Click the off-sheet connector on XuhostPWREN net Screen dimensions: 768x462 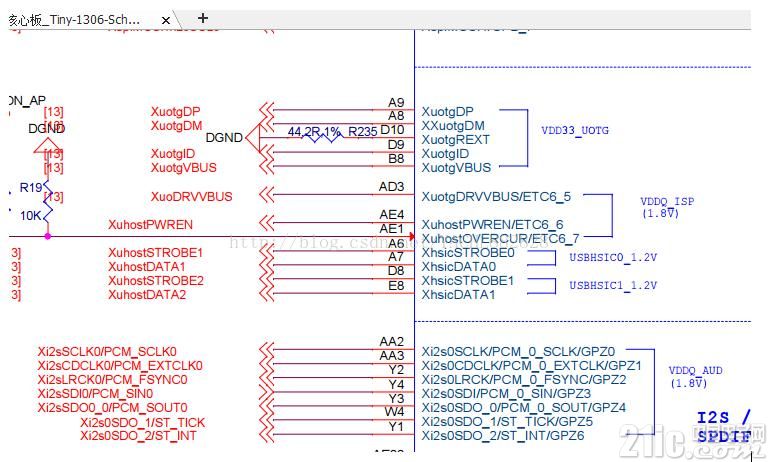click(x=266, y=223)
